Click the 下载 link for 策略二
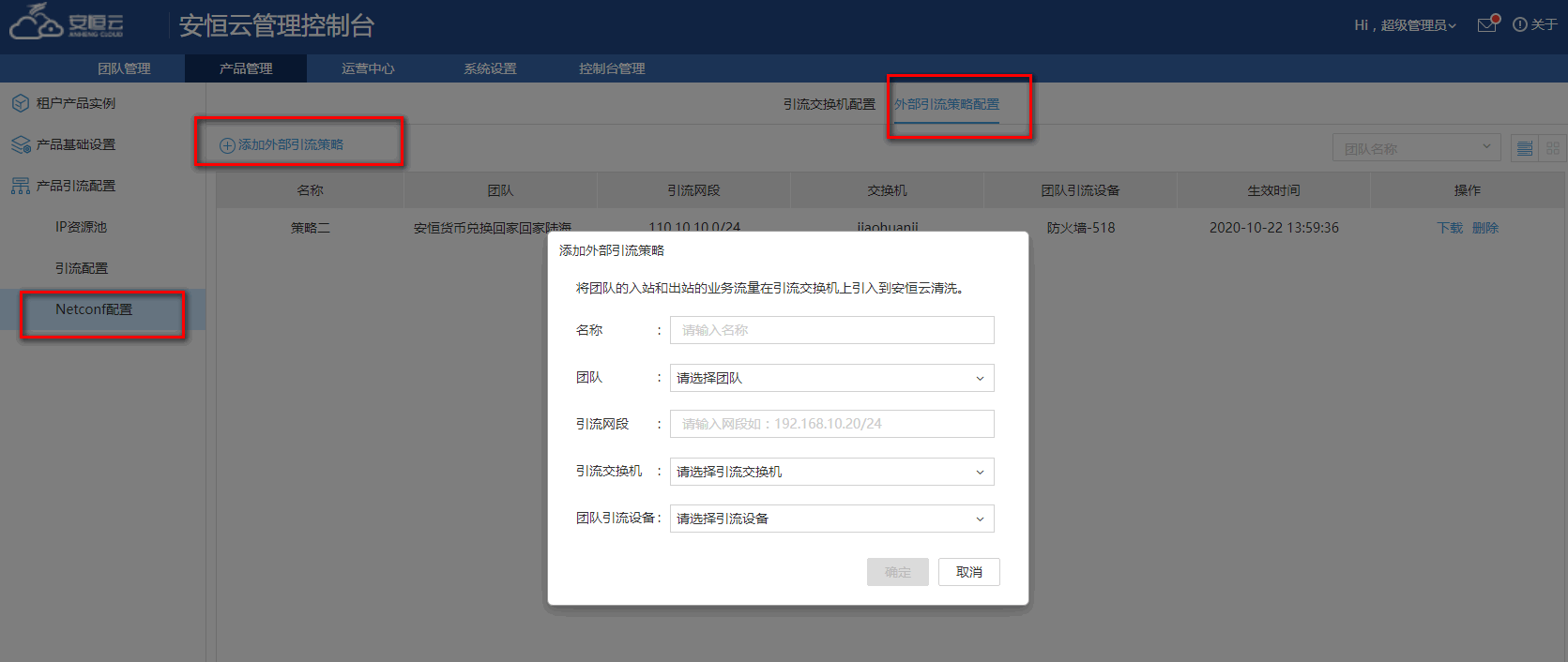The height and width of the screenshot is (662, 1568). (x=1450, y=228)
